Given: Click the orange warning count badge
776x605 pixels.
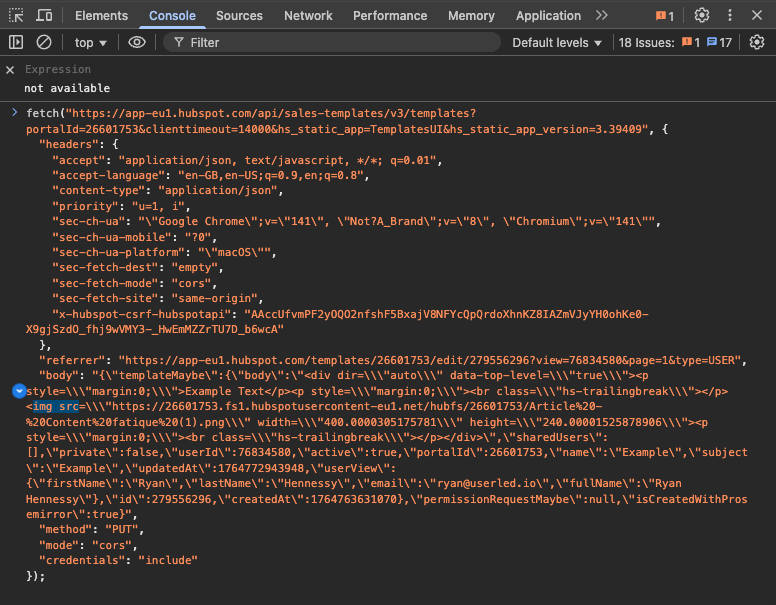Looking at the screenshot, I should [665, 16].
